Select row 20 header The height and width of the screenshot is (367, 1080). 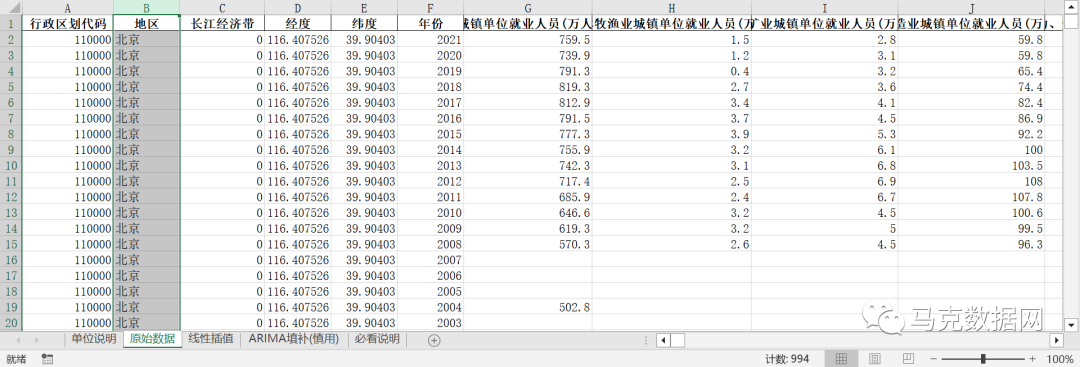[x=11, y=323]
